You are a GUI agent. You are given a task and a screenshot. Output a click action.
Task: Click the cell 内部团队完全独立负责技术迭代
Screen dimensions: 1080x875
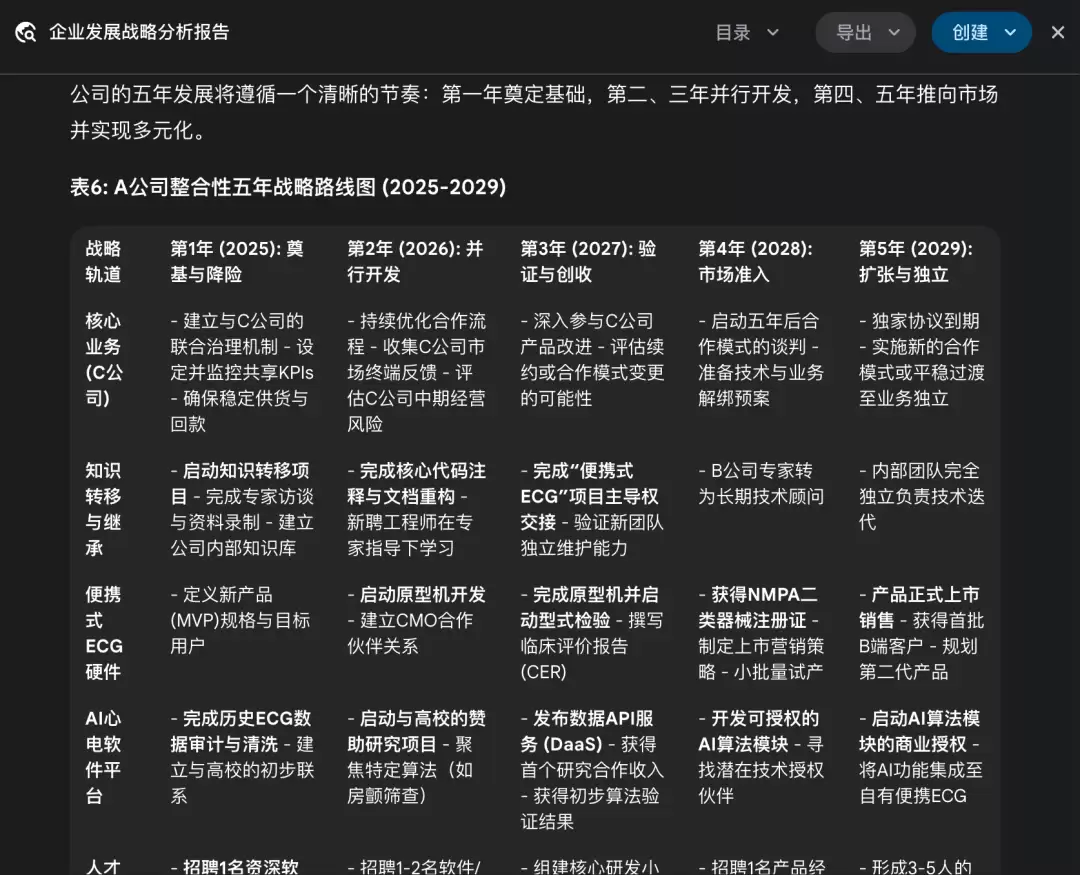[x=922, y=496]
